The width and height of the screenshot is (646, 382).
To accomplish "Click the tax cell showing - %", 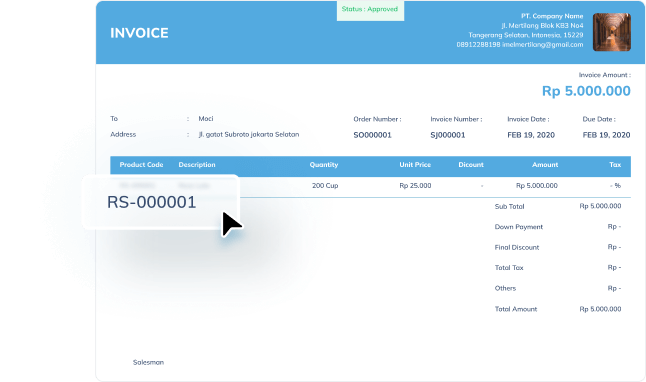I will coord(616,186).
